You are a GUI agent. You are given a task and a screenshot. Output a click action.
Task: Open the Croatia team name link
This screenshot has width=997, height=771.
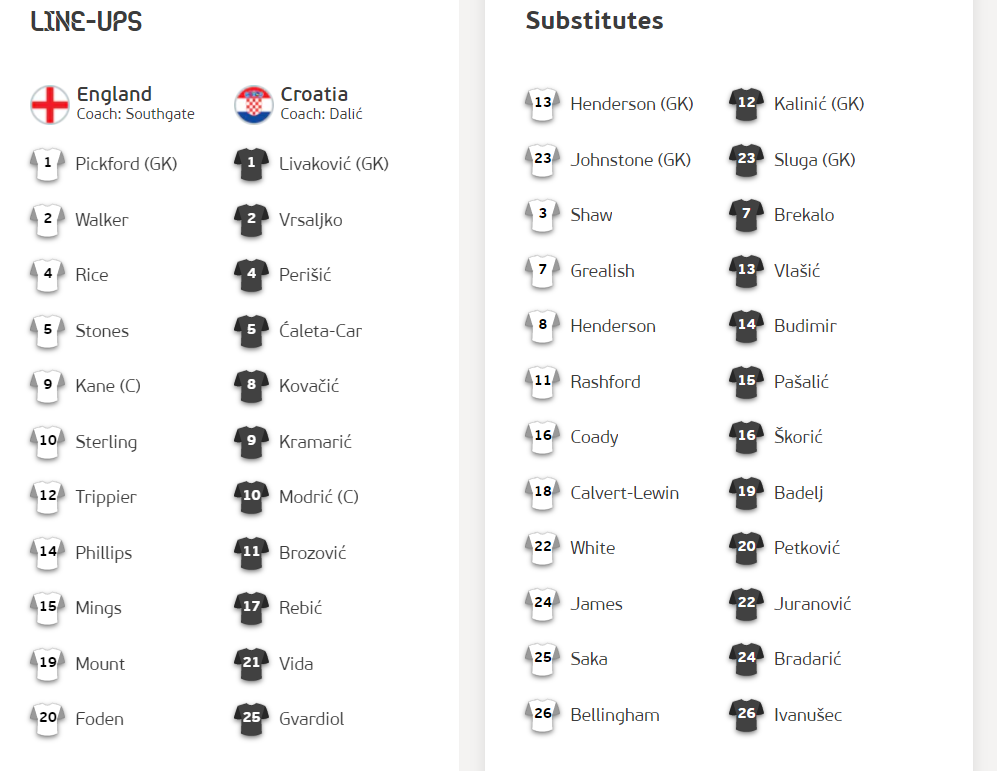pyautogui.click(x=314, y=95)
